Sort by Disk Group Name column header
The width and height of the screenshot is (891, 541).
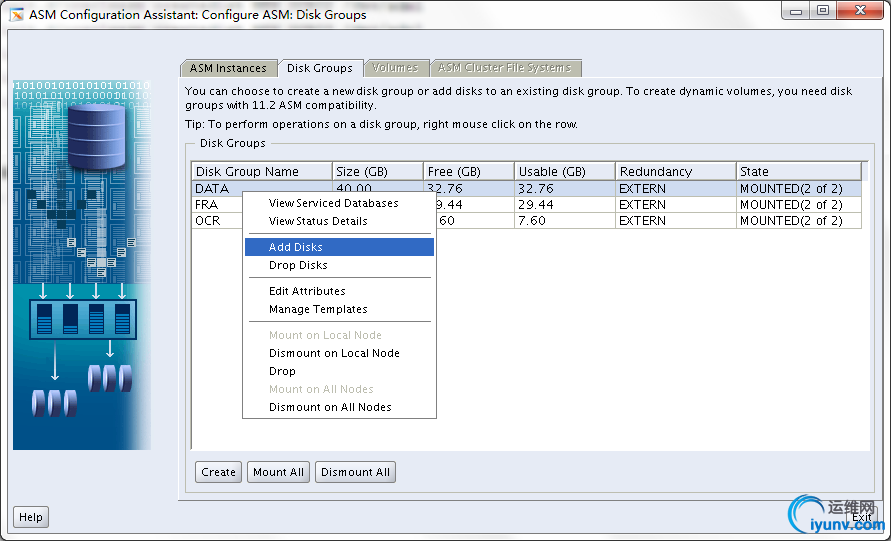(262, 172)
